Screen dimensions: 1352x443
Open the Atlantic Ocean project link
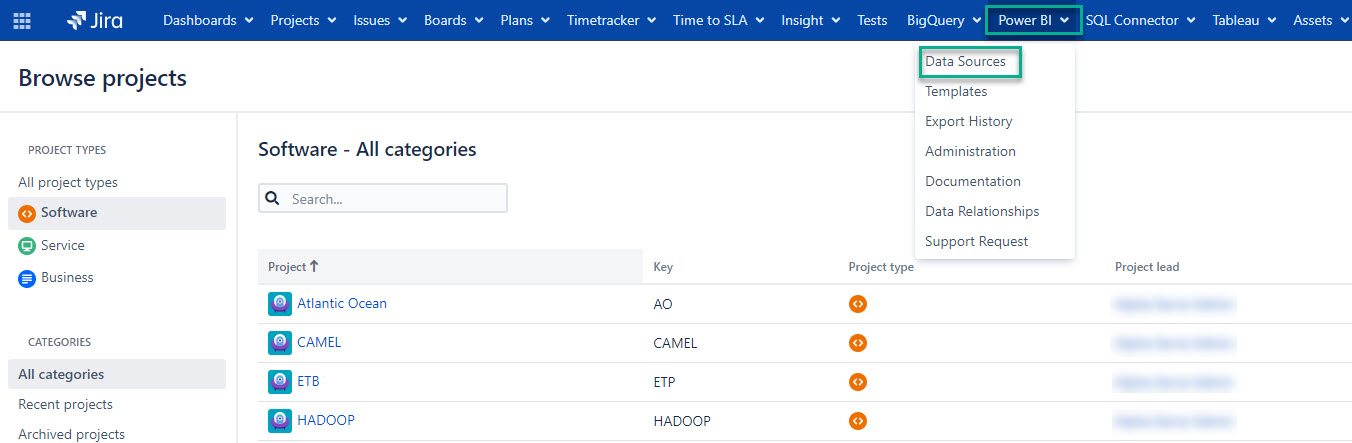(342, 304)
